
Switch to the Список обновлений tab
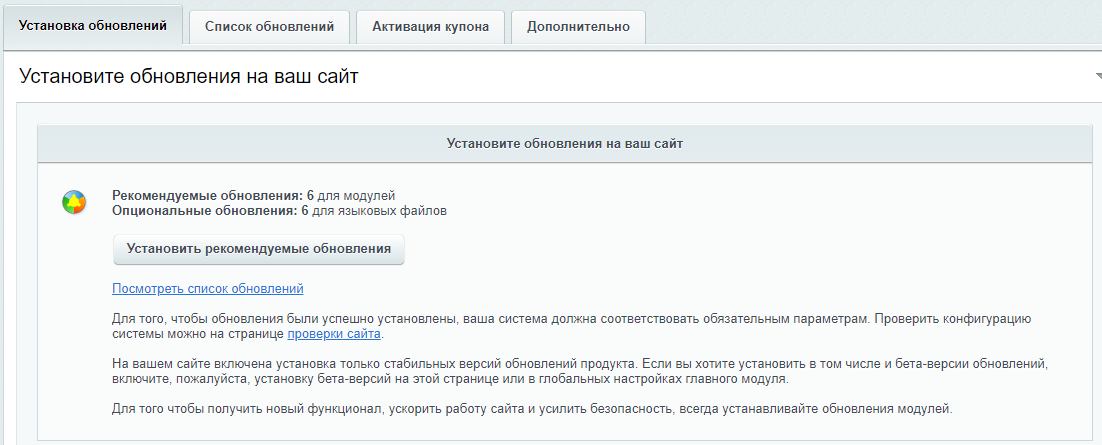click(x=269, y=27)
